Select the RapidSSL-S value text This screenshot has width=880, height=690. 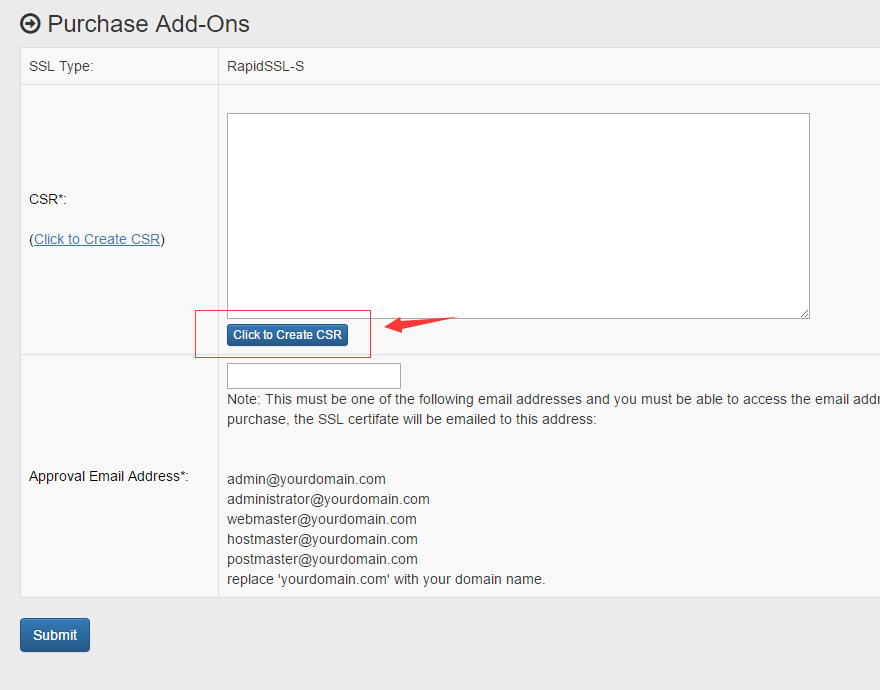click(x=265, y=67)
